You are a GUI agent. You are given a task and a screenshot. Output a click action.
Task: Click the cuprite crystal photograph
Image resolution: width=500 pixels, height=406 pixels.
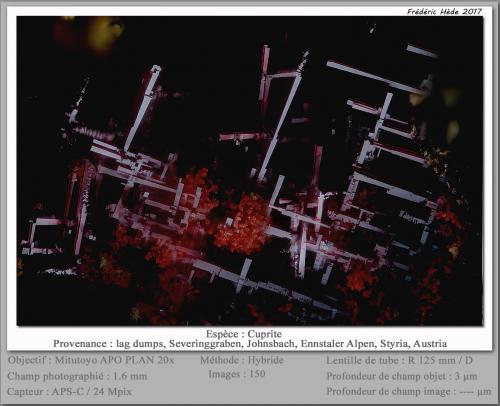pos(250,171)
